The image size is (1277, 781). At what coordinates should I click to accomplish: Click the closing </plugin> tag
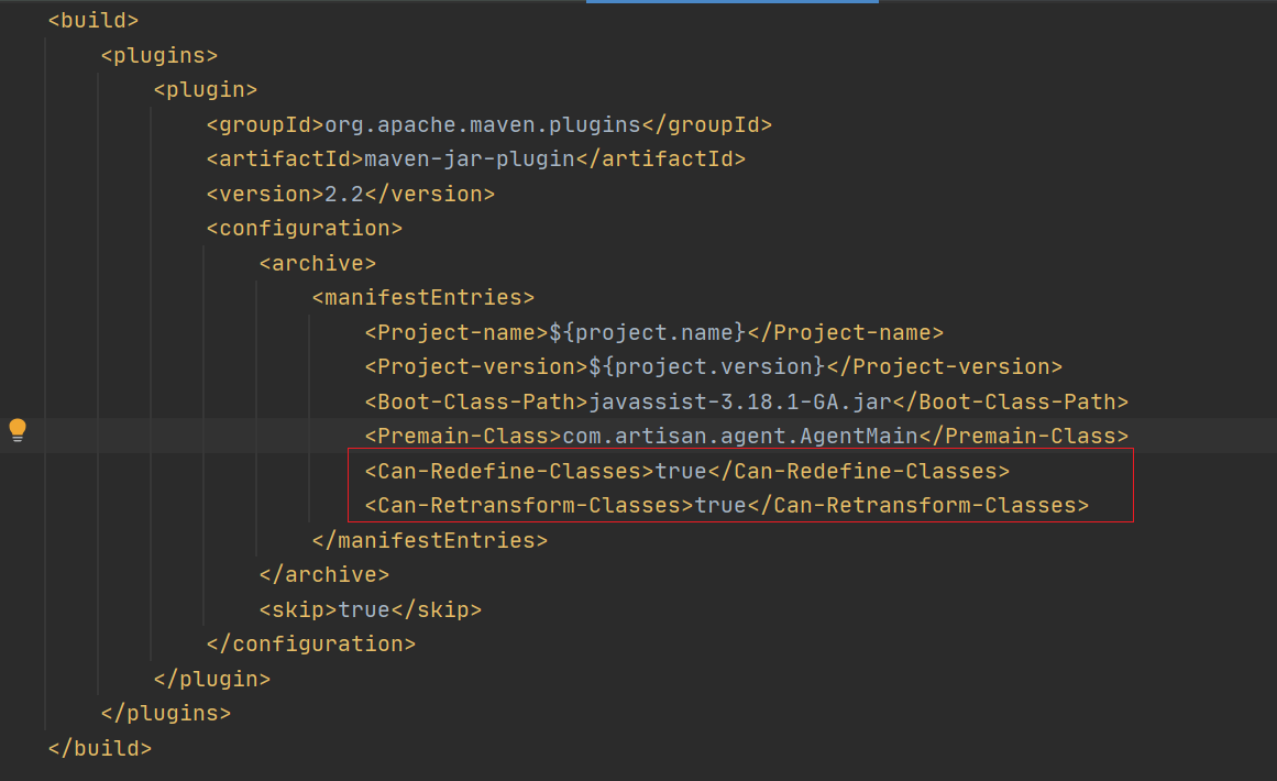click(212, 678)
